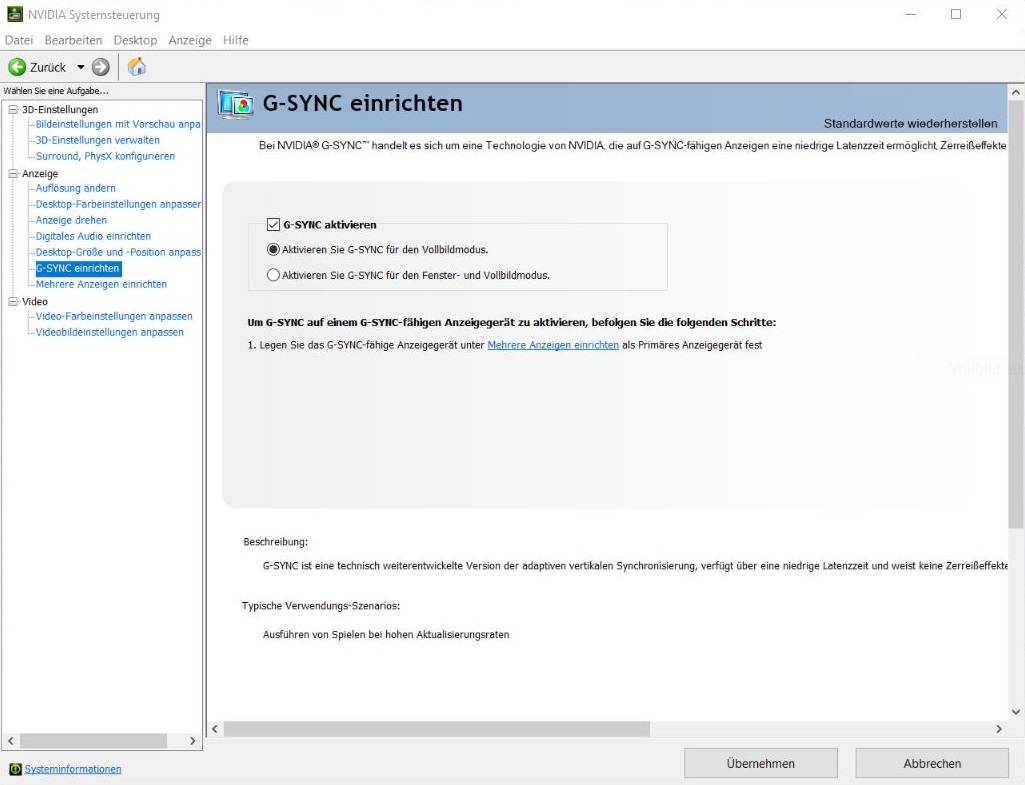The image size is (1025, 785).
Task: Click the Video category label
Action: tap(35, 301)
